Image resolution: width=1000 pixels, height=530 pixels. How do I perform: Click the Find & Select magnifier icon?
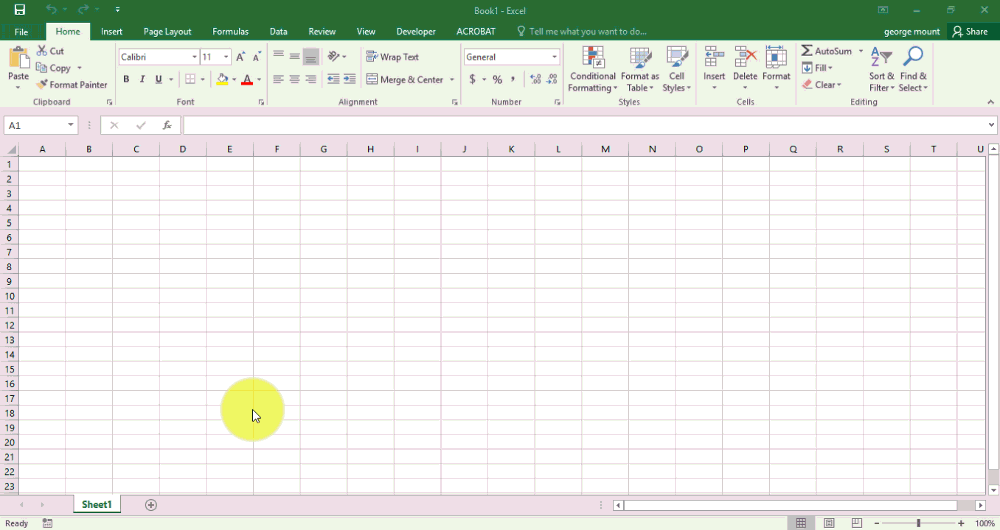913,58
